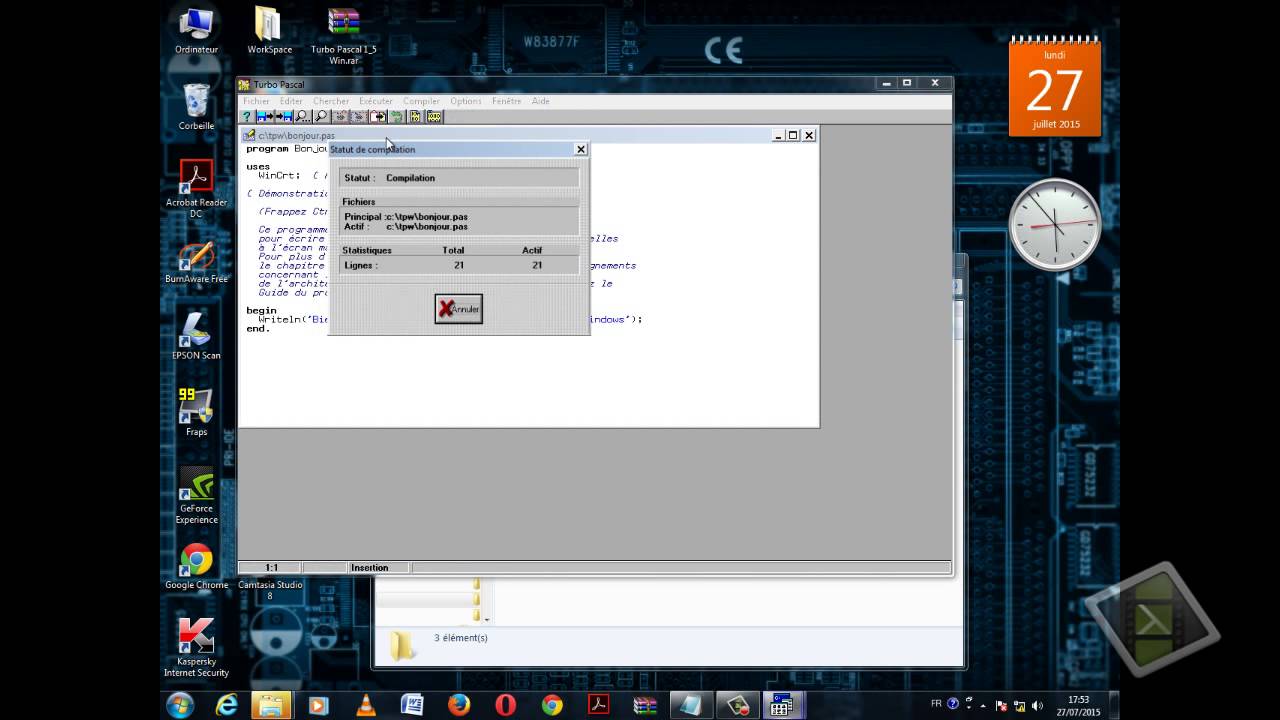Close the Statut de compilation dialog
The height and width of the screenshot is (720, 1280).
pos(580,149)
